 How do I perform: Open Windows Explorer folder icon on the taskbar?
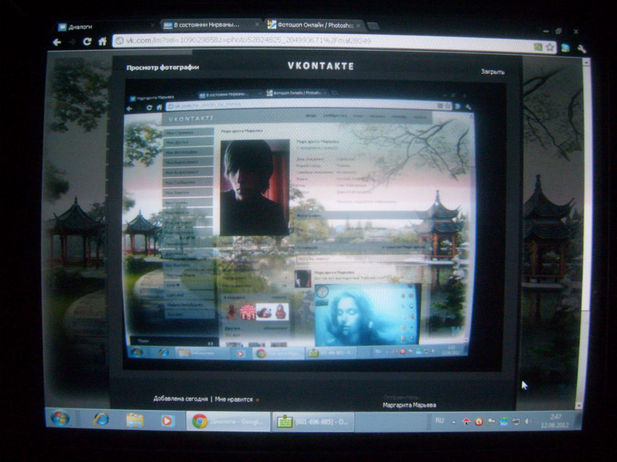pos(135,420)
